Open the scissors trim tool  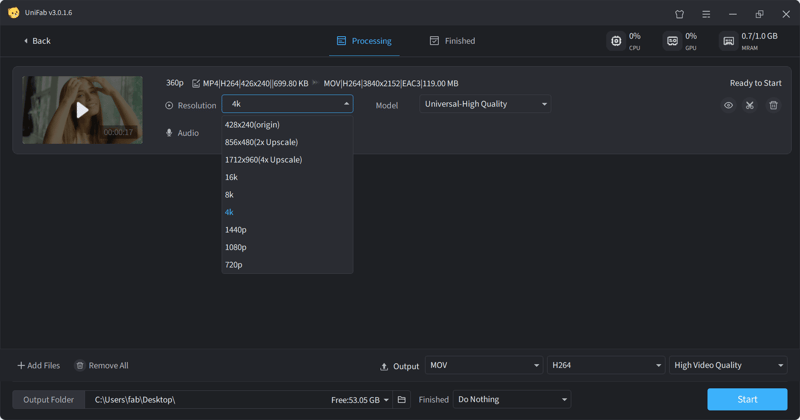[x=750, y=105]
